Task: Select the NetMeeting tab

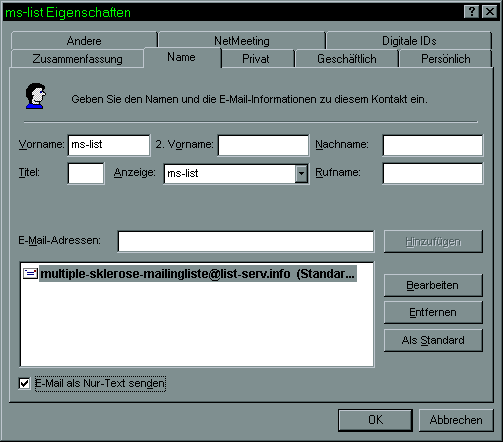Action: pos(242,41)
